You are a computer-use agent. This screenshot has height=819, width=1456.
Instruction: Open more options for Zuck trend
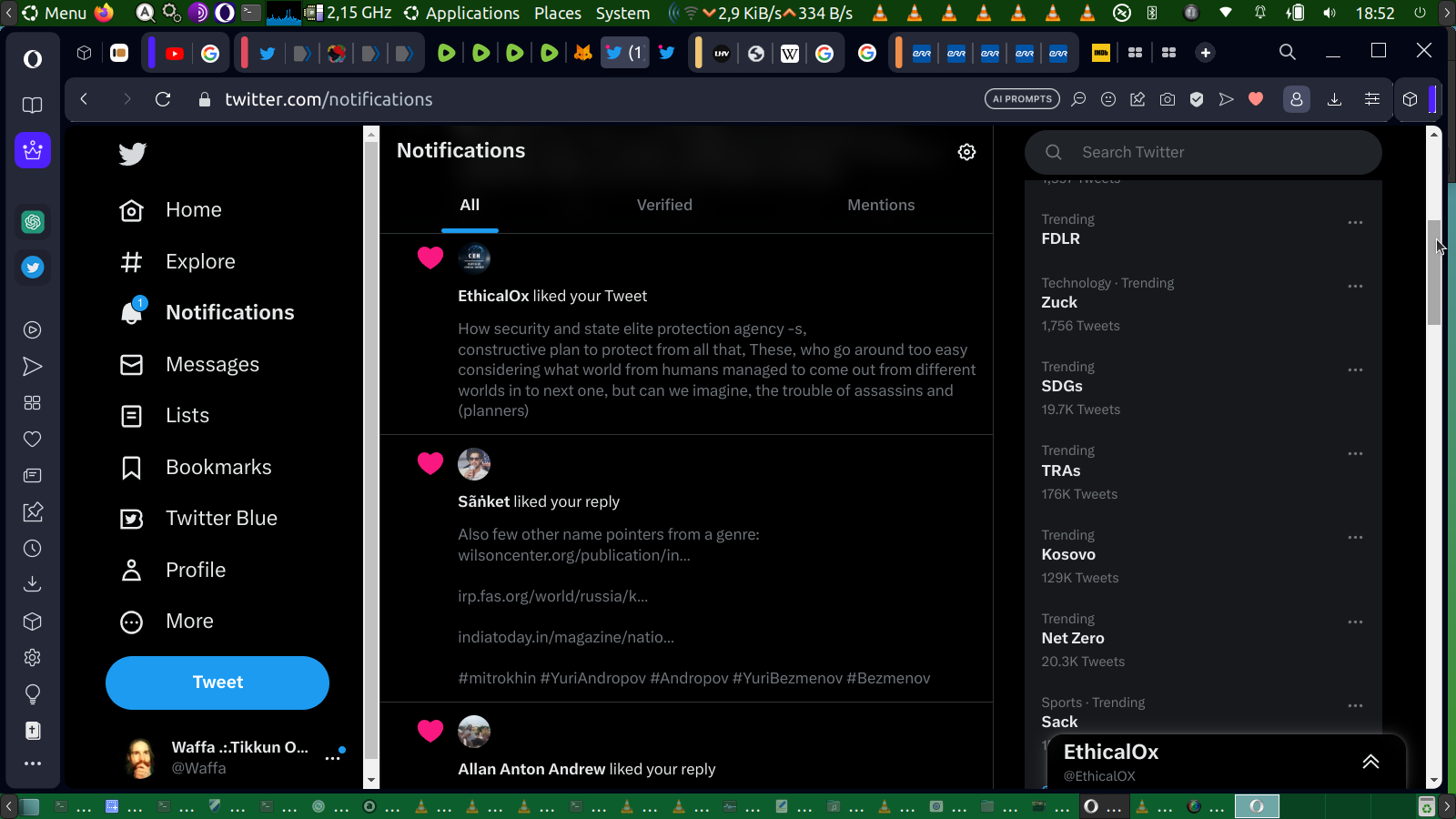pos(1355,287)
